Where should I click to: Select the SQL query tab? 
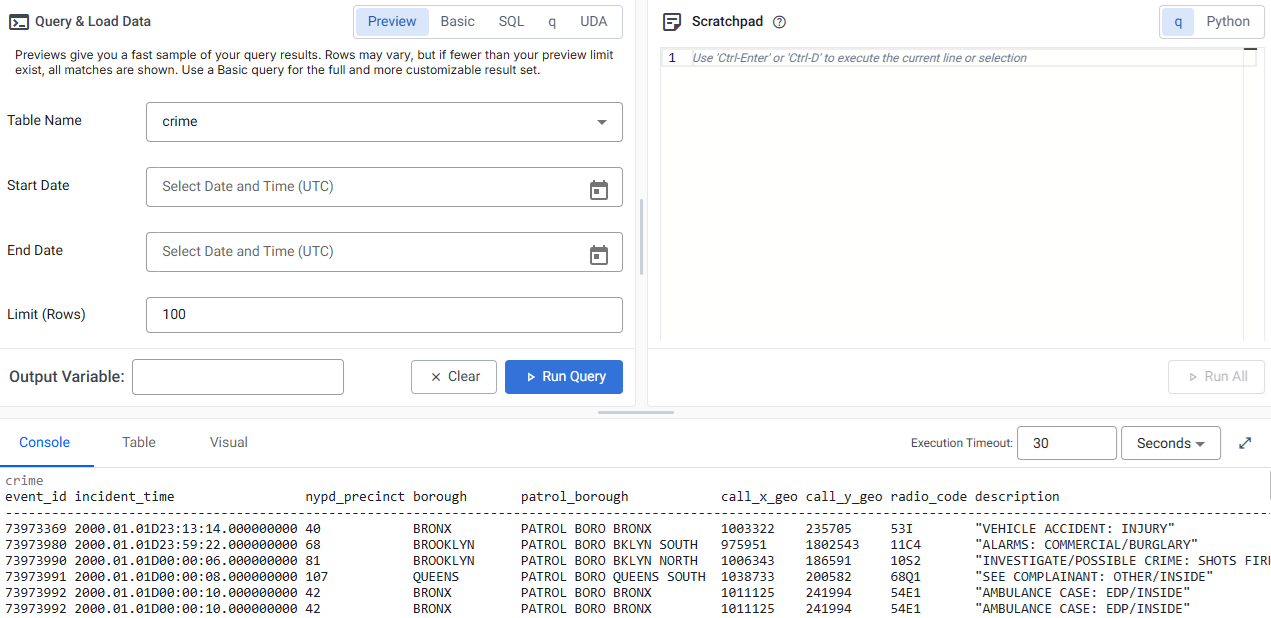[x=511, y=21]
